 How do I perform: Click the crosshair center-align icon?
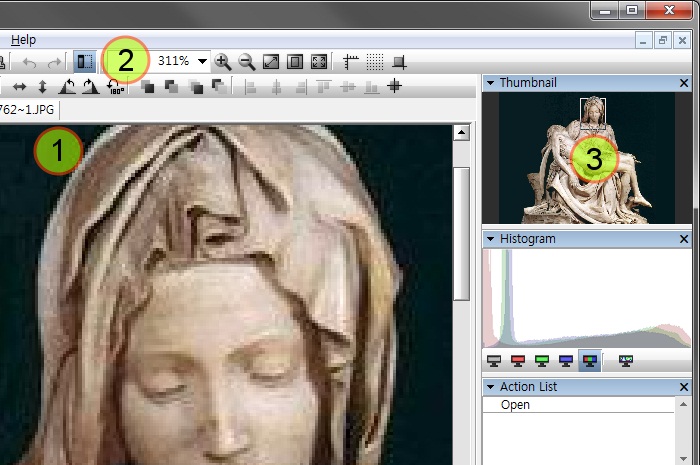pos(395,87)
